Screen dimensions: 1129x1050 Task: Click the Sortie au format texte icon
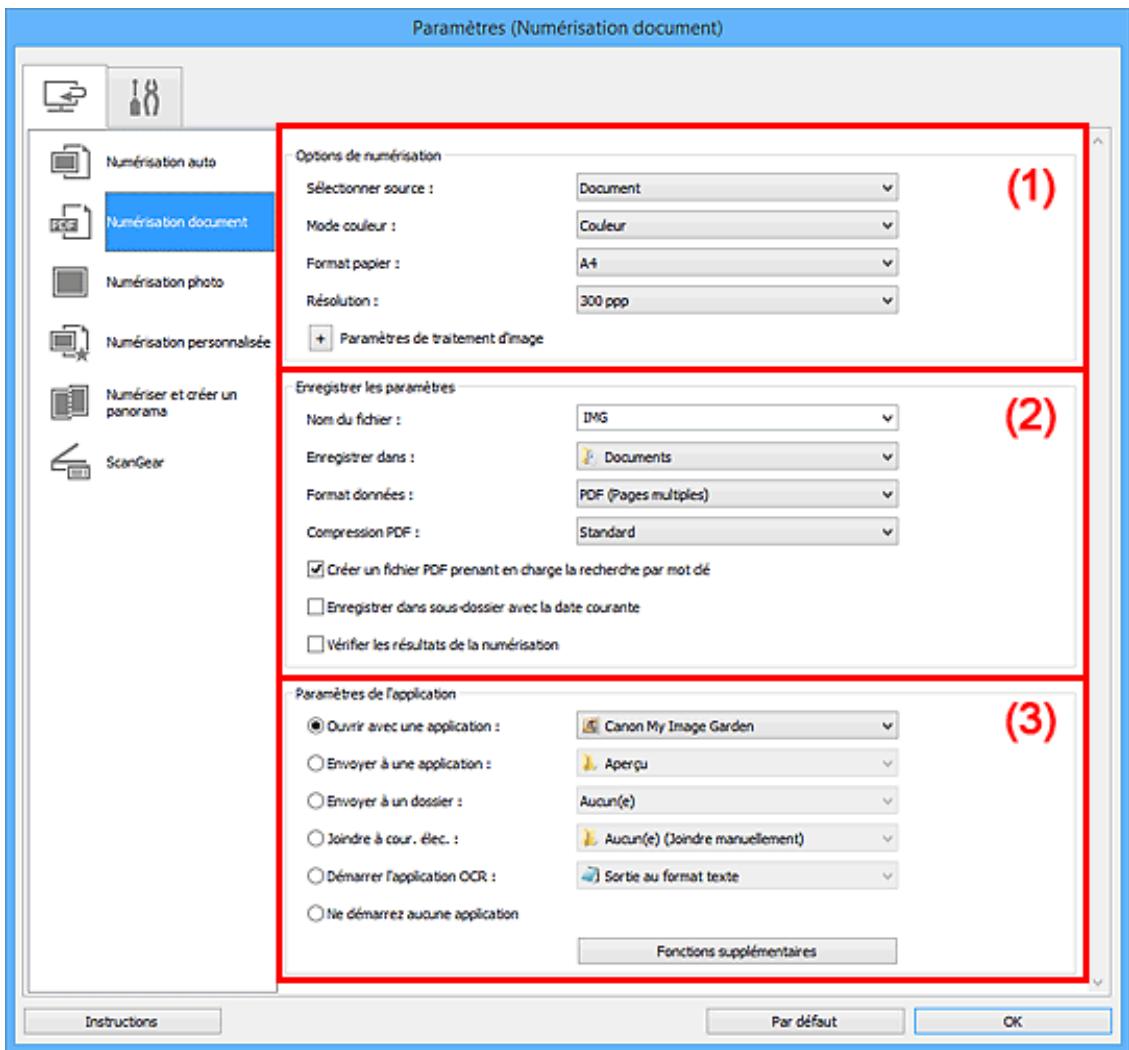point(590,876)
